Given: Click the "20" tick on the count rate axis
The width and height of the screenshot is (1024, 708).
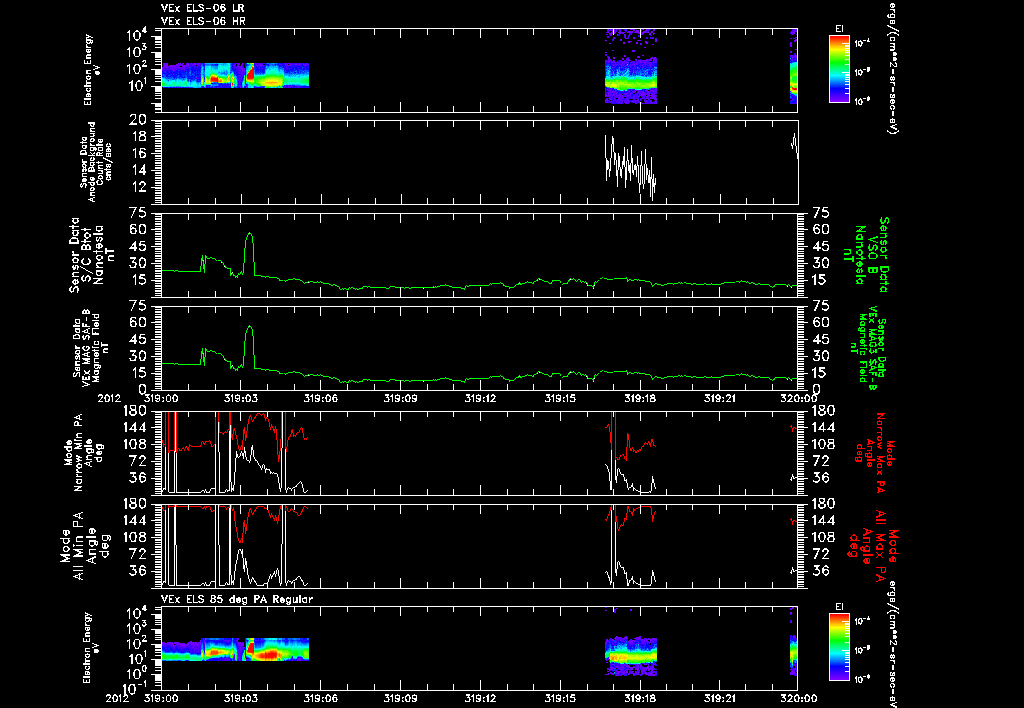Looking at the screenshot, I should click(138, 121).
